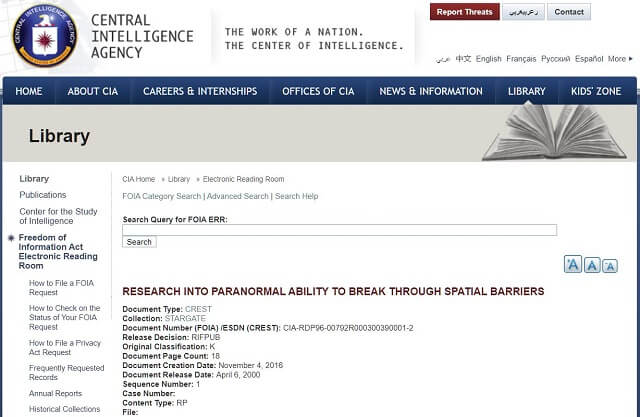Open Publications sidebar link

pos(42,195)
